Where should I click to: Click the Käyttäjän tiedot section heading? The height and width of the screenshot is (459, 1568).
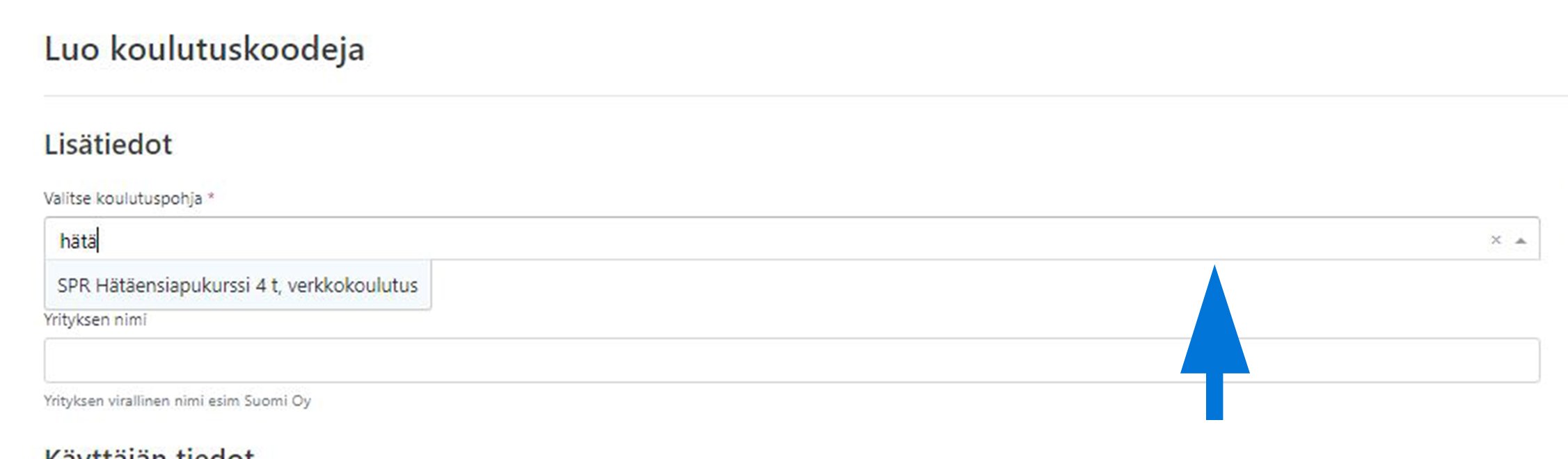(149, 453)
